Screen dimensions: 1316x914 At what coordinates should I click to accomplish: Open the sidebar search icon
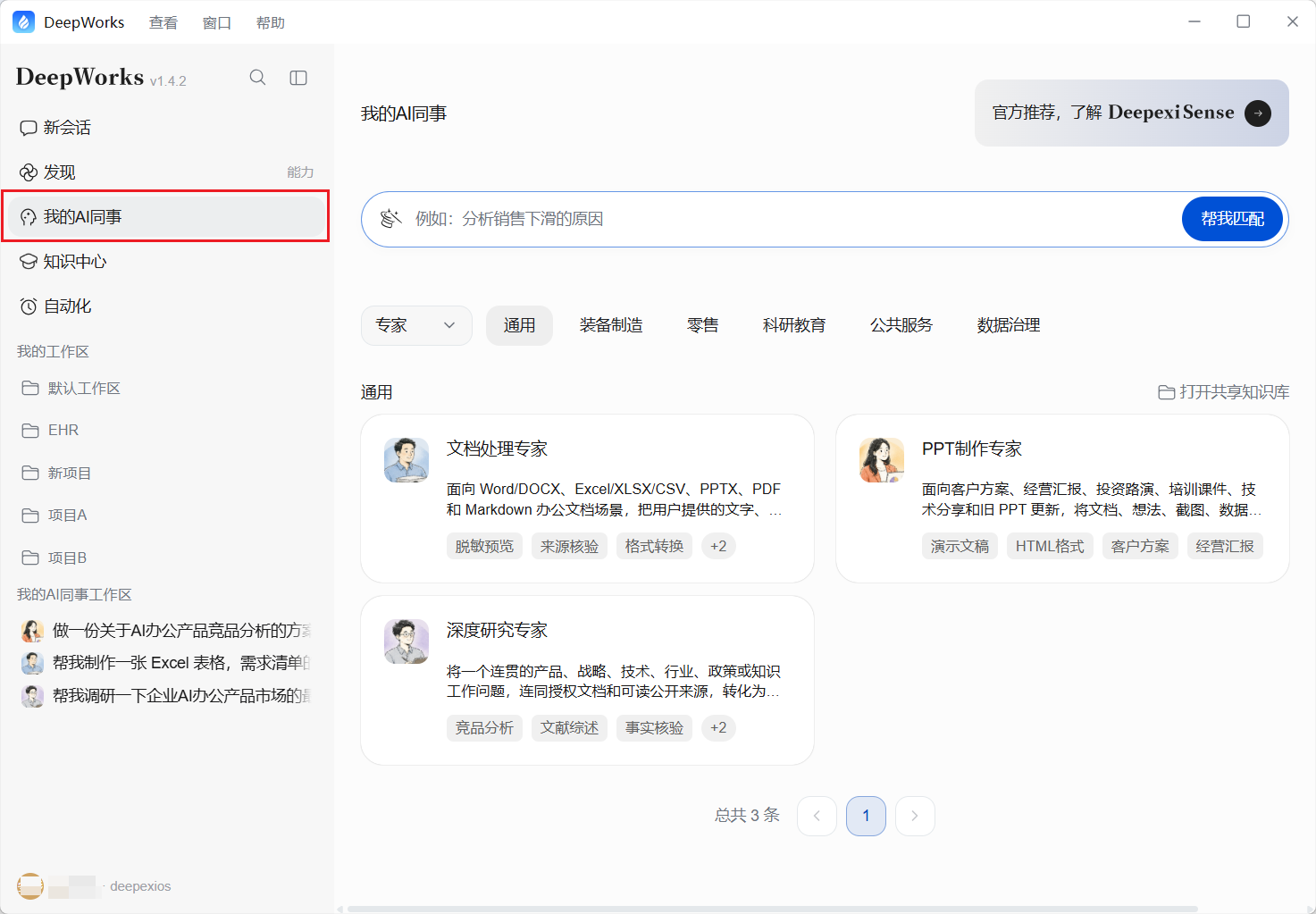click(x=257, y=78)
